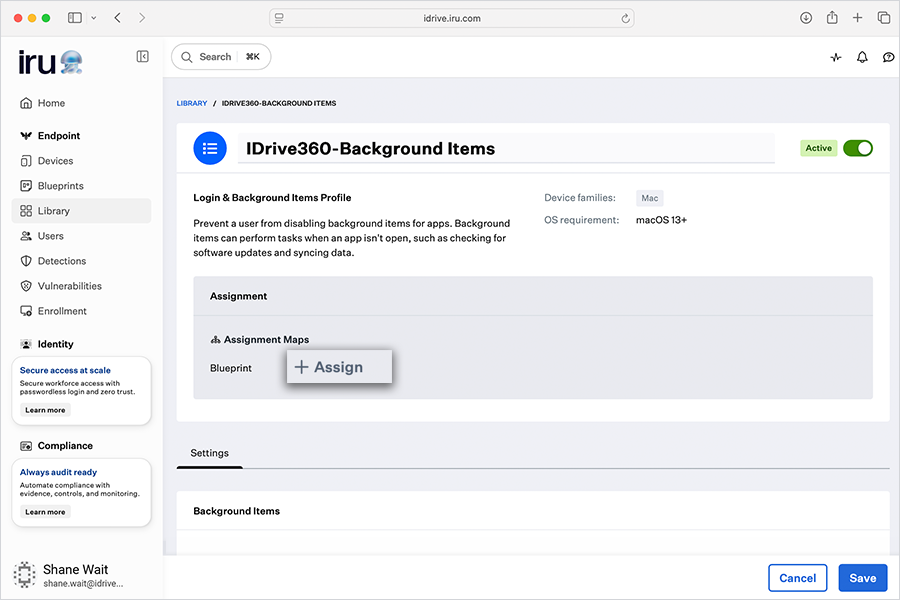Click the Devices icon in sidebar
Image resolution: width=900 pixels, height=600 pixels.
point(26,161)
